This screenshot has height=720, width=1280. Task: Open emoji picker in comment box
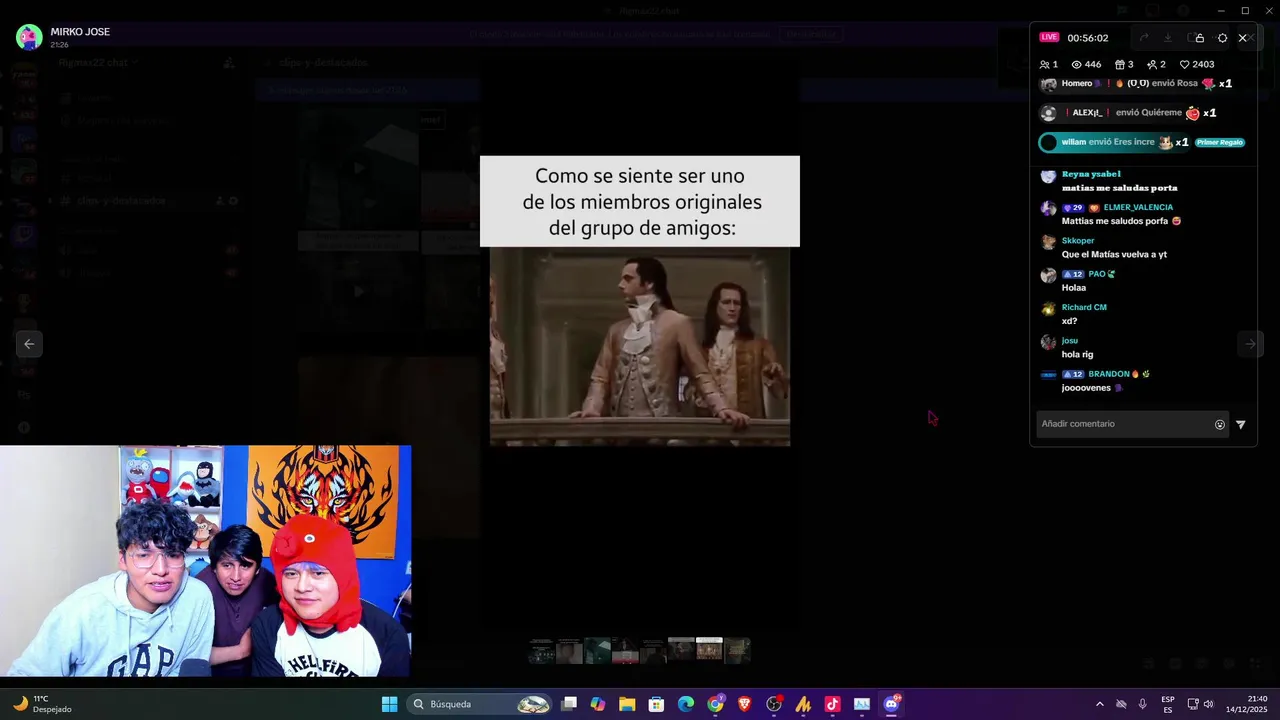point(1220,424)
